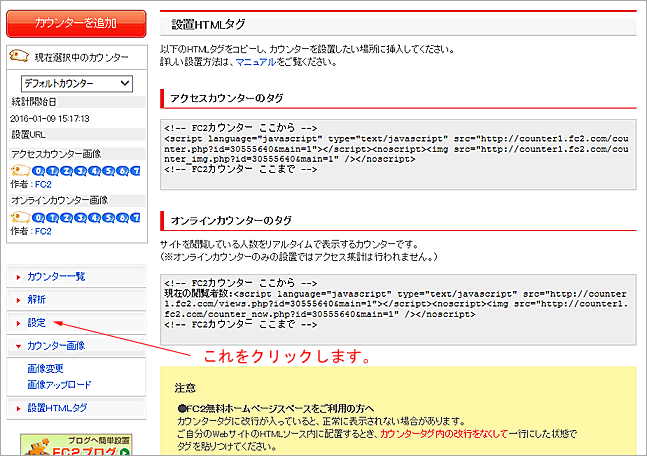Click the 統計開始日 label
Image resolution: width=647 pixels, height=456 pixels.
click(34, 102)
